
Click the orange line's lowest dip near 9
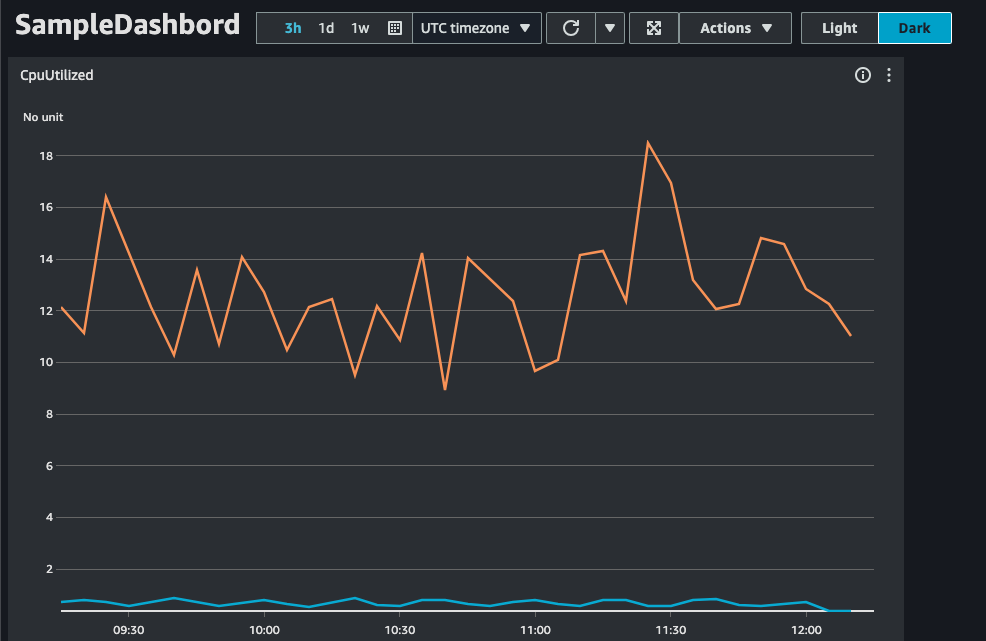[x=445, y=388]
